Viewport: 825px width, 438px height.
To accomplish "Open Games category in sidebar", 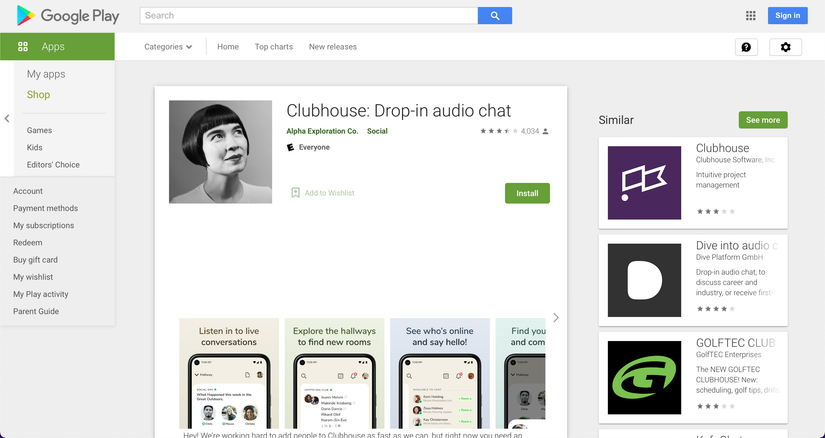I will [39, 130].
